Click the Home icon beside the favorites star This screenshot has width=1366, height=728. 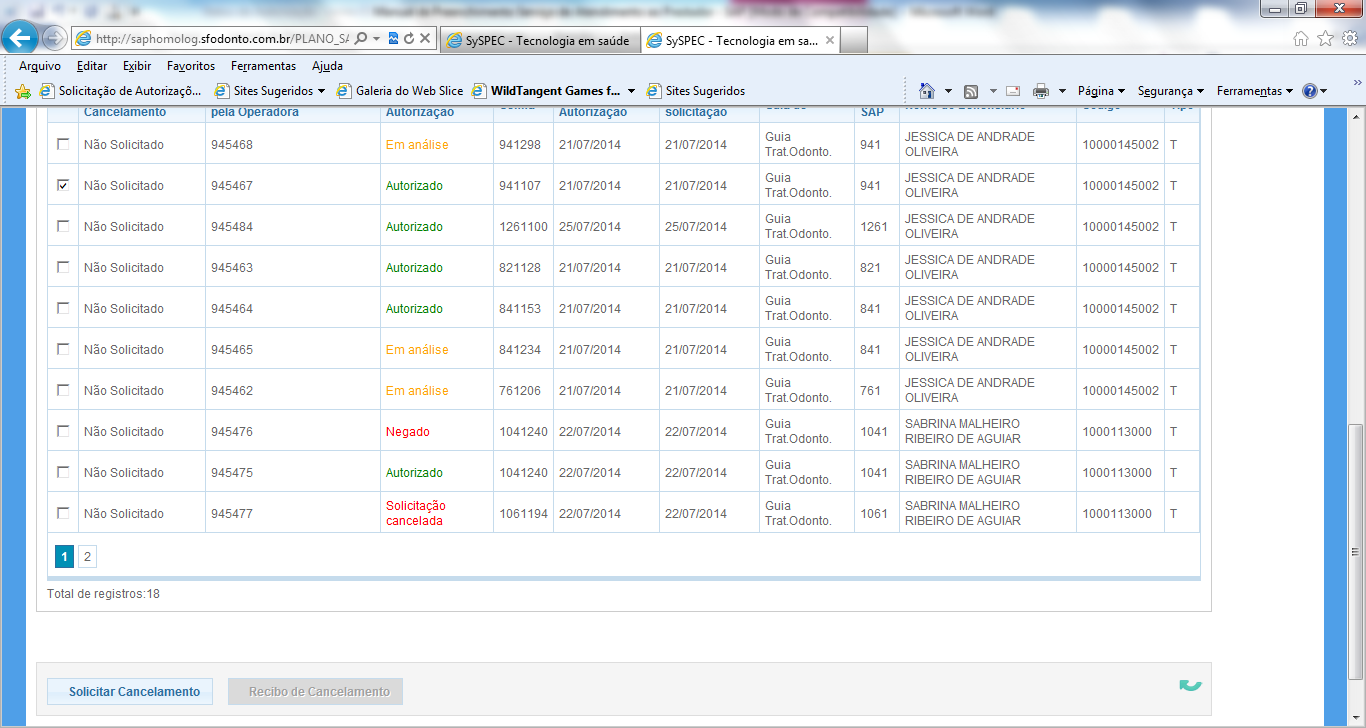(1300, 39)
